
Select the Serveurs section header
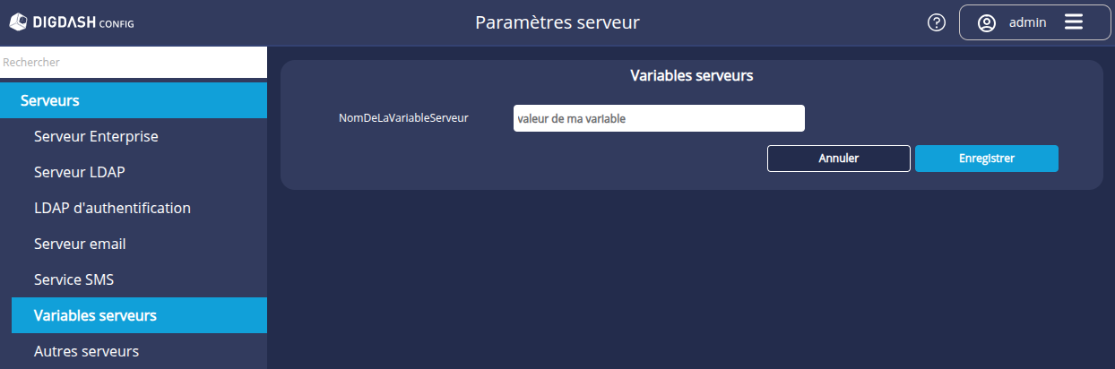[x=134, y=100]
